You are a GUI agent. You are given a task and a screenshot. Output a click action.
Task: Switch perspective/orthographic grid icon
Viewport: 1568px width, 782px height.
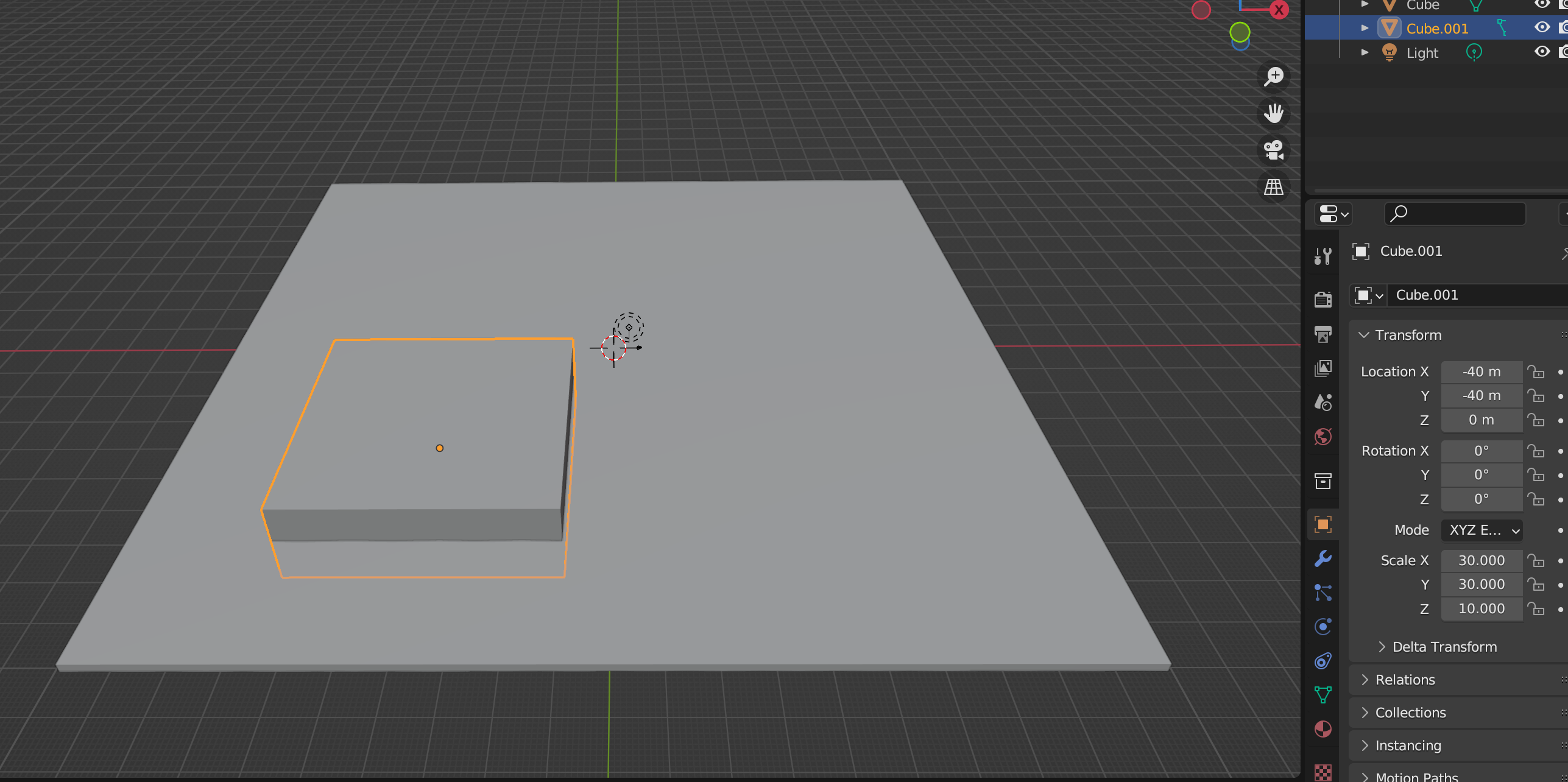pos(1274,187)
